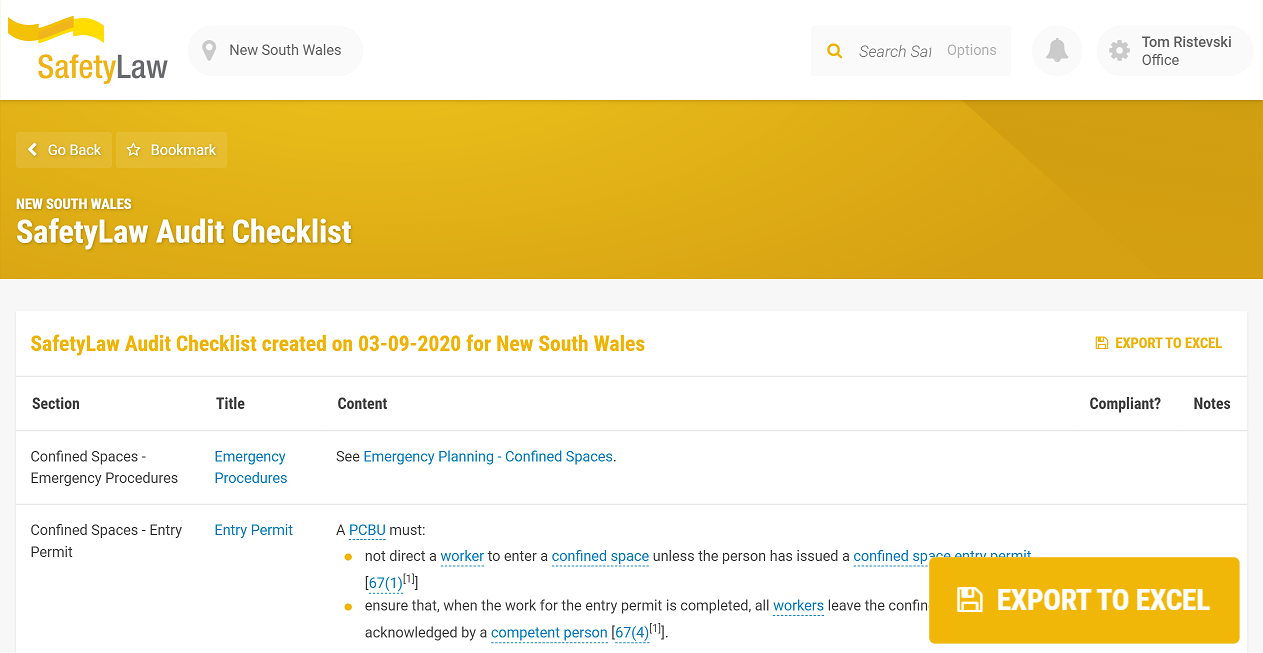Open regulation 67(1) reference link

(385, 582)
